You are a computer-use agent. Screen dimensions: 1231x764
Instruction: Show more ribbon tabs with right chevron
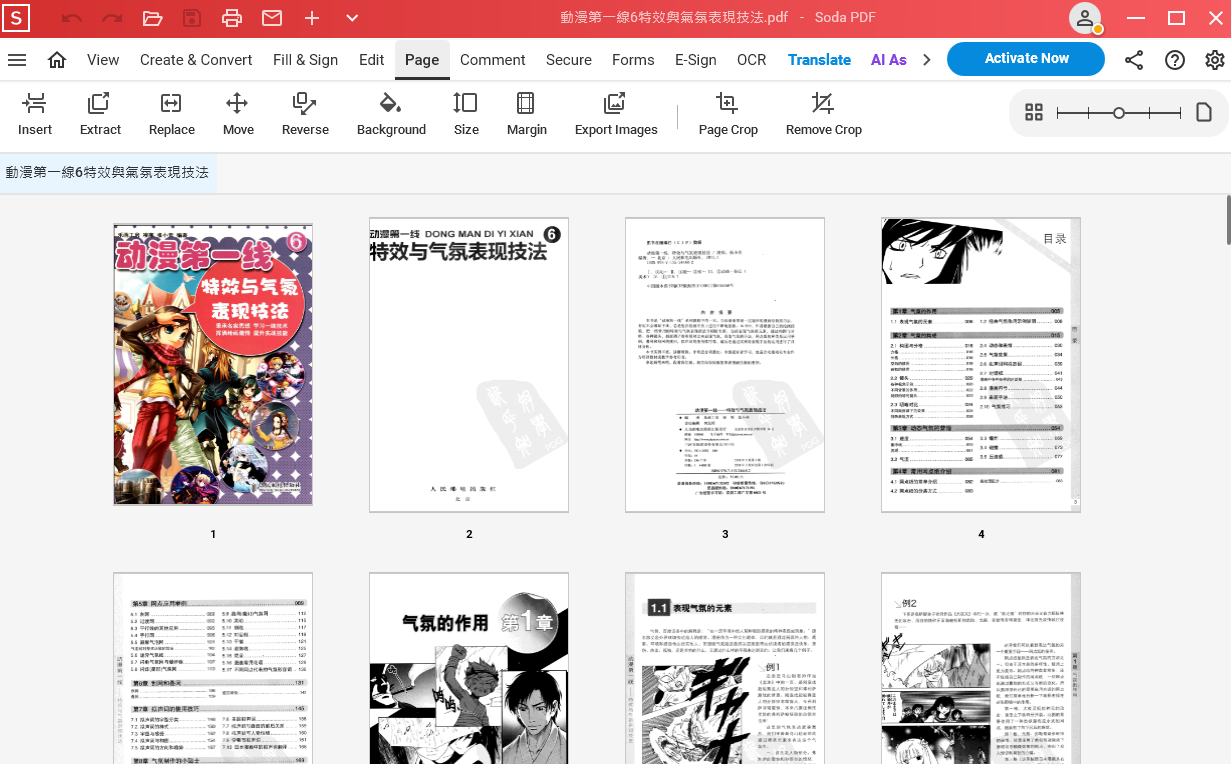(927, 60)
